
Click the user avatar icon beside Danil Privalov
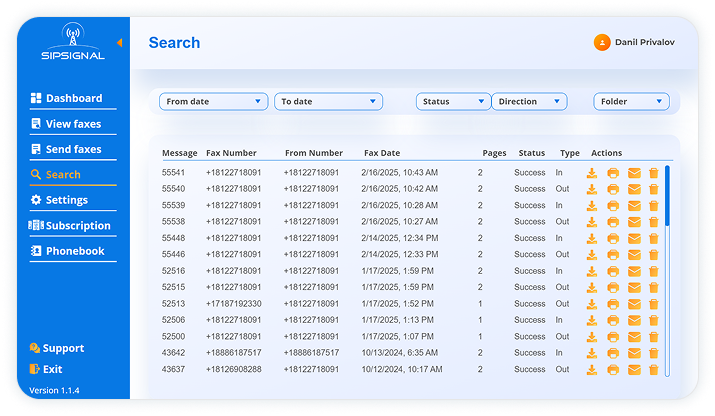pyautogui.click(x=602, y=43)
